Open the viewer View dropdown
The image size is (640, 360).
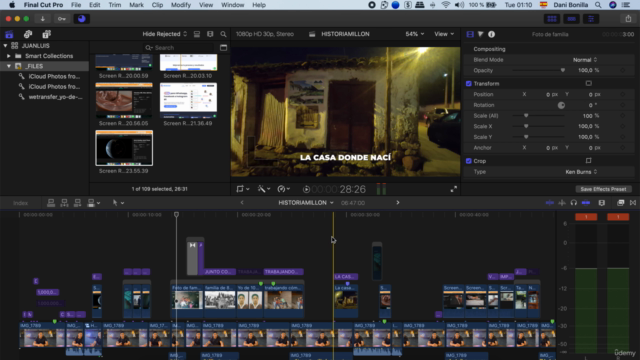444,34
